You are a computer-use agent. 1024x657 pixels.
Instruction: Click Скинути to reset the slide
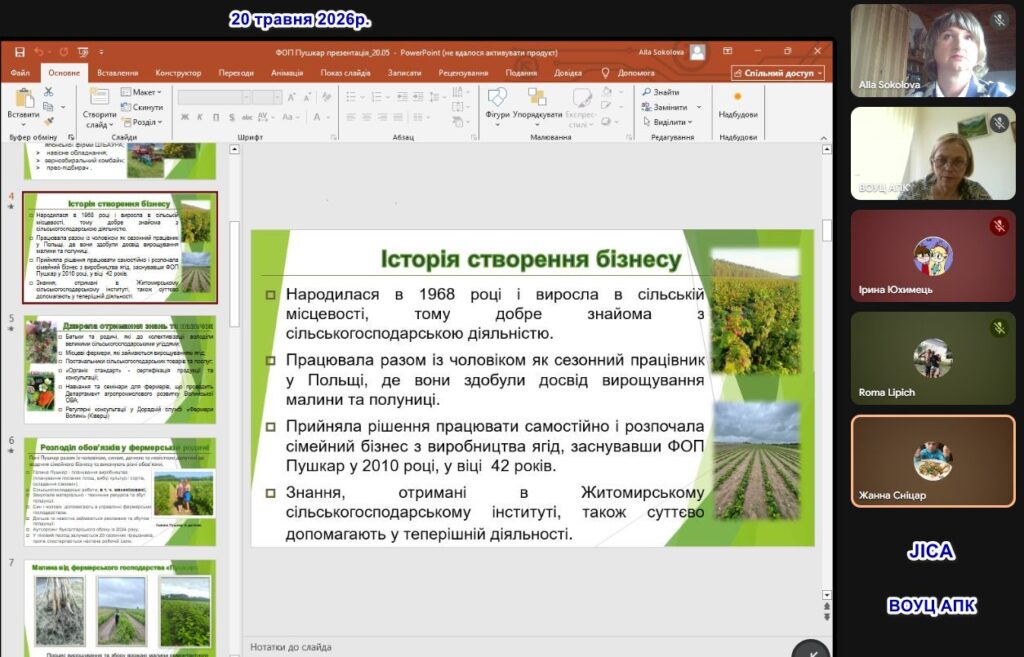point(142,107)
